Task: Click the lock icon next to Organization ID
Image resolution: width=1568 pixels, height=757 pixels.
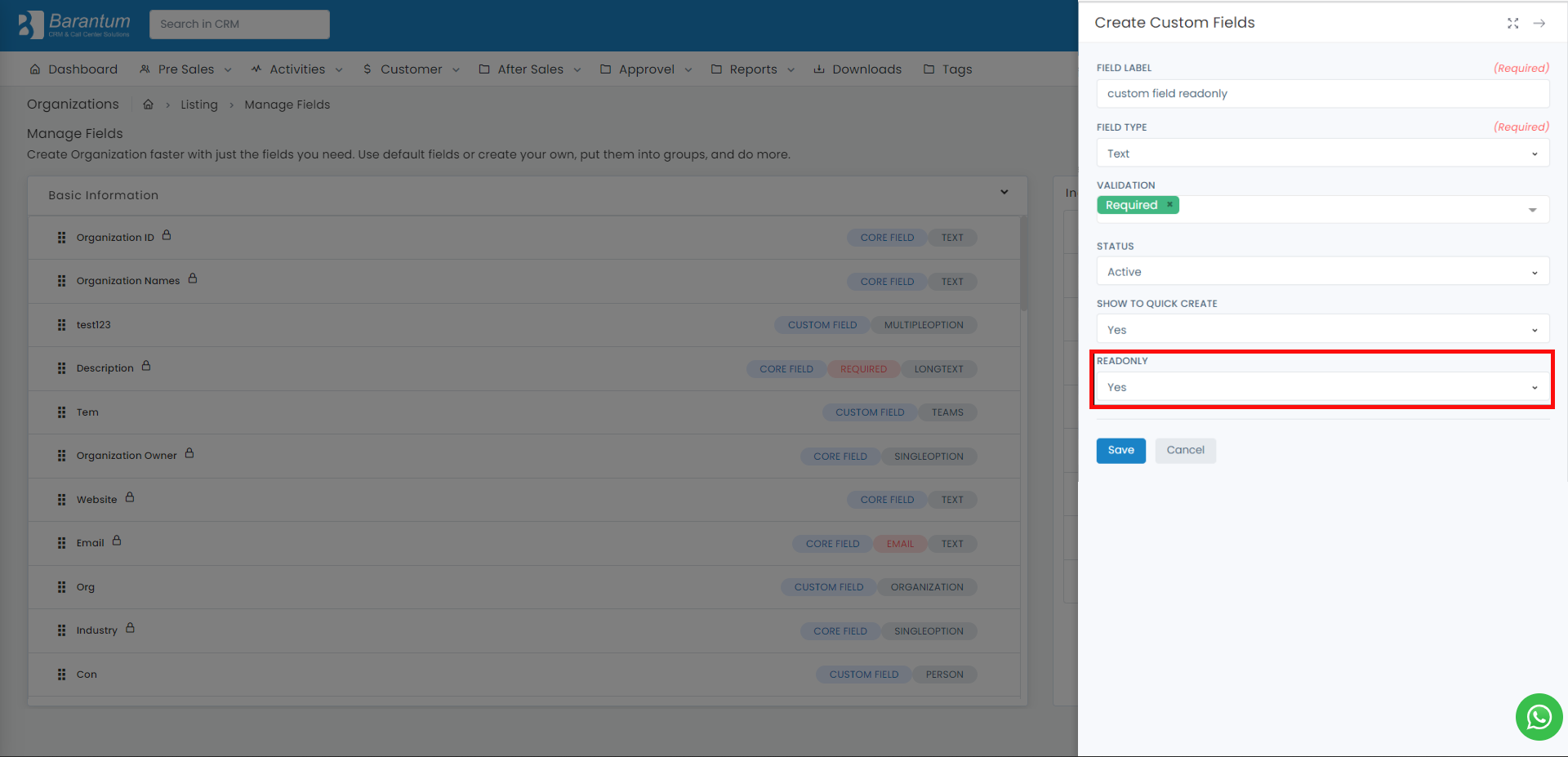Action: [167, 235]
